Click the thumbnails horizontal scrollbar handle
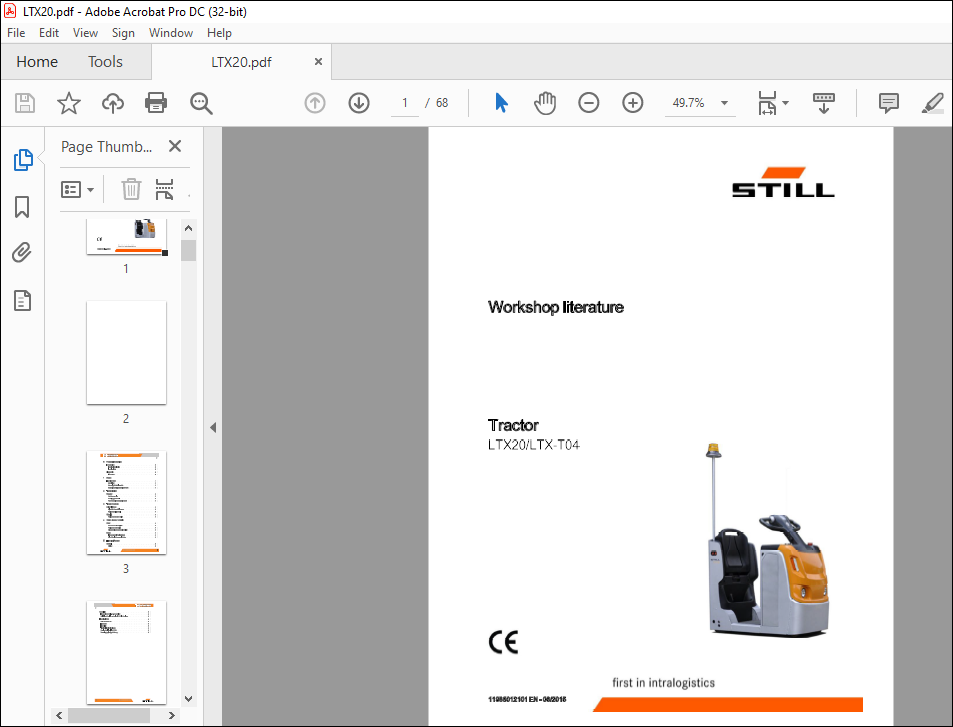 (x=109, y=715)
